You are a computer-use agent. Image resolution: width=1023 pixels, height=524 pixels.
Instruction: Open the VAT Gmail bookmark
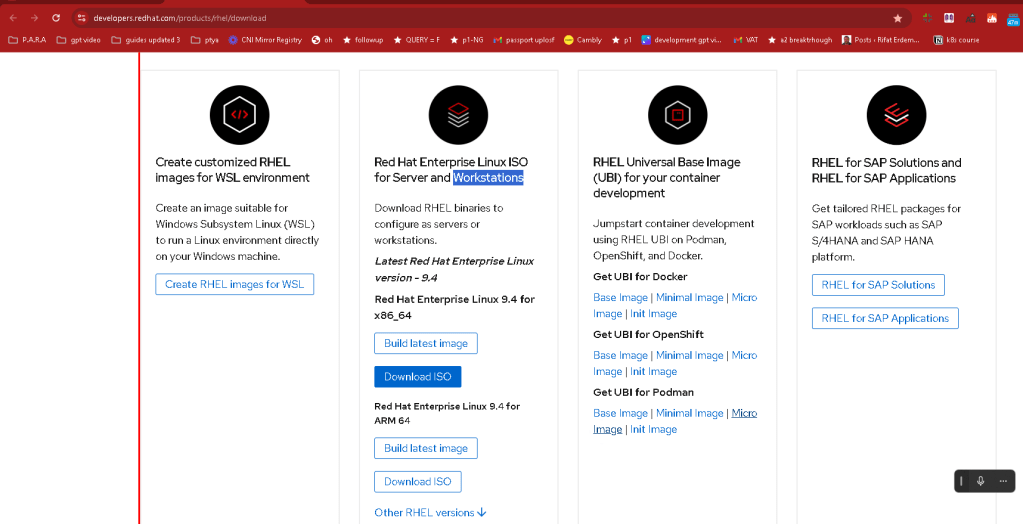click(746, 40)
